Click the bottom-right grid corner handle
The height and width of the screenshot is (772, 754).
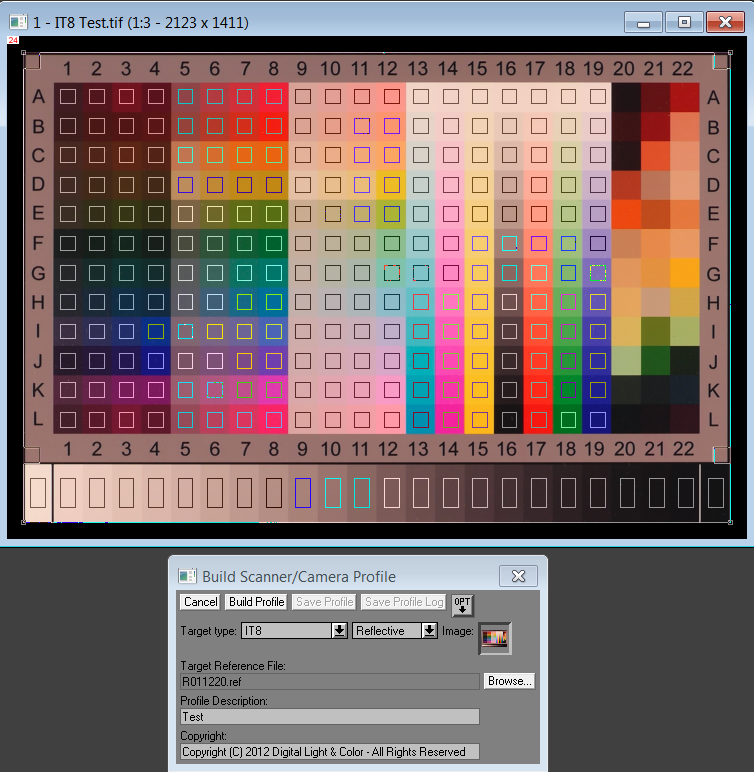coord(730,522)
